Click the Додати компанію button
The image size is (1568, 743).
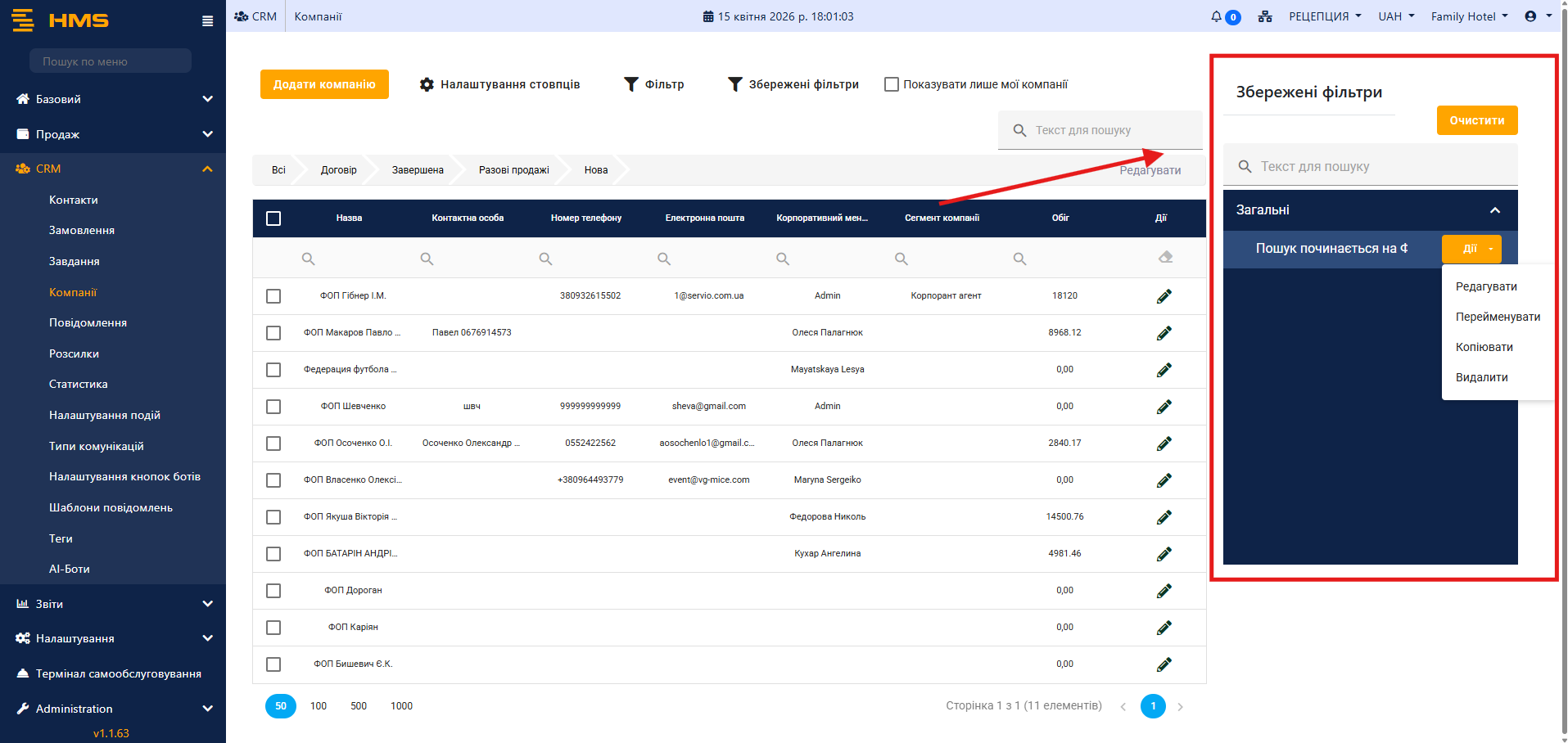coord(324,84)
